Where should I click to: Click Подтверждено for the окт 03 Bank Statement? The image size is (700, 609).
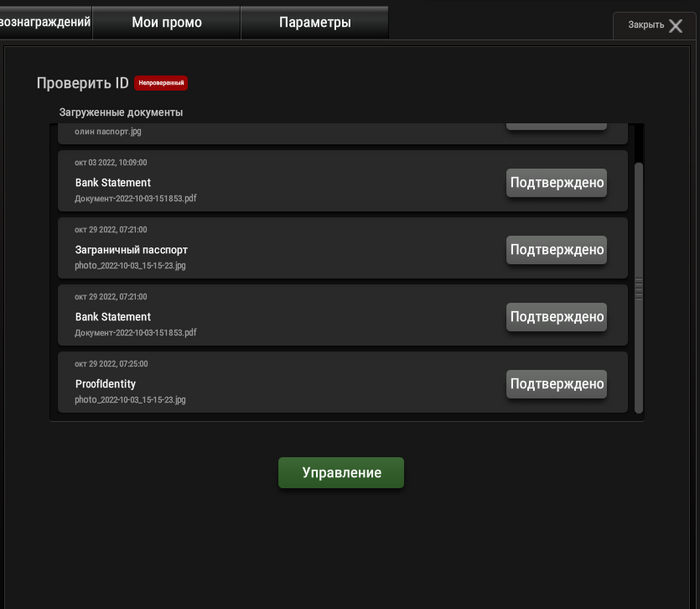point(556,183)
